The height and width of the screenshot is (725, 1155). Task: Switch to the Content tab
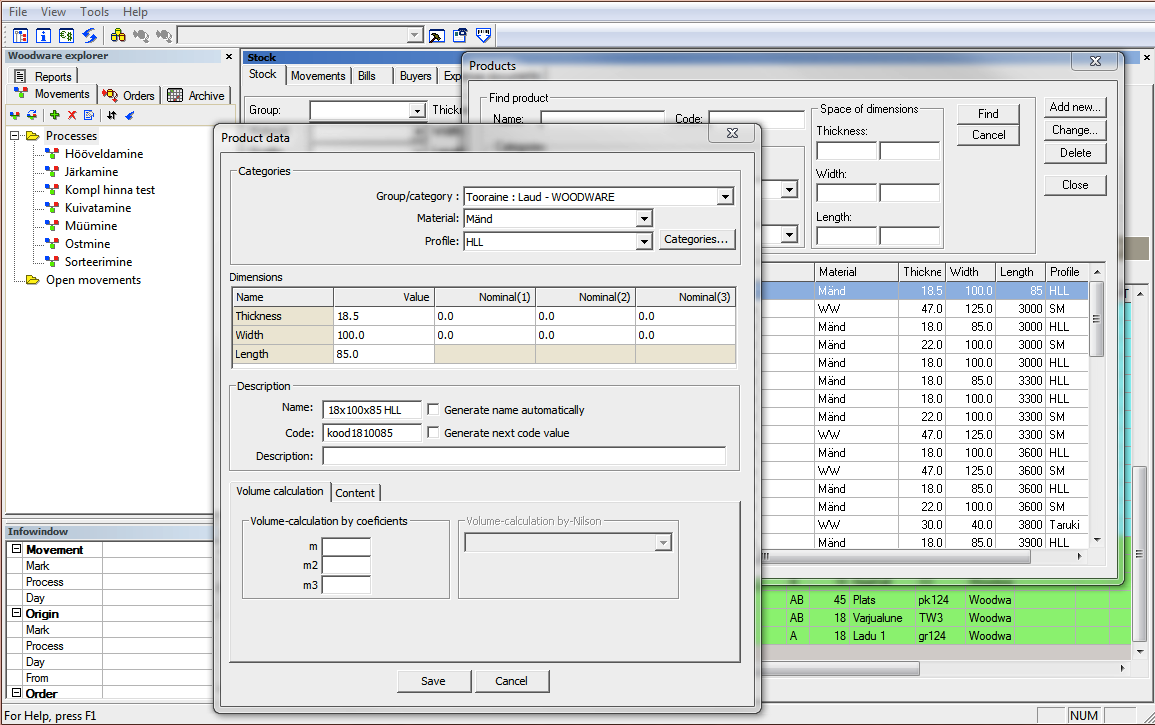(x=355, y=493)
